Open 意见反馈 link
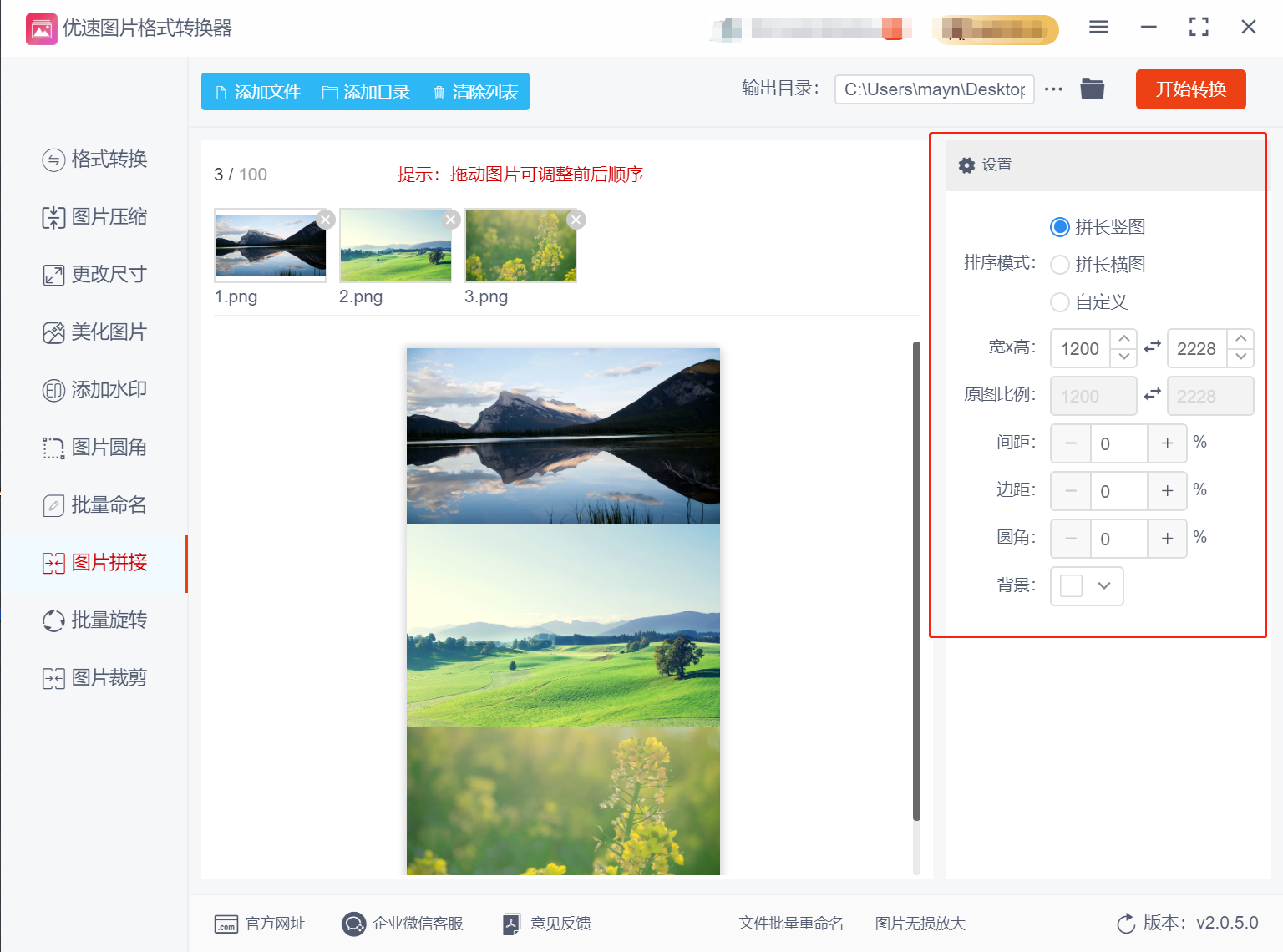This screenshot has height=952, width=1283. [547, 924]
